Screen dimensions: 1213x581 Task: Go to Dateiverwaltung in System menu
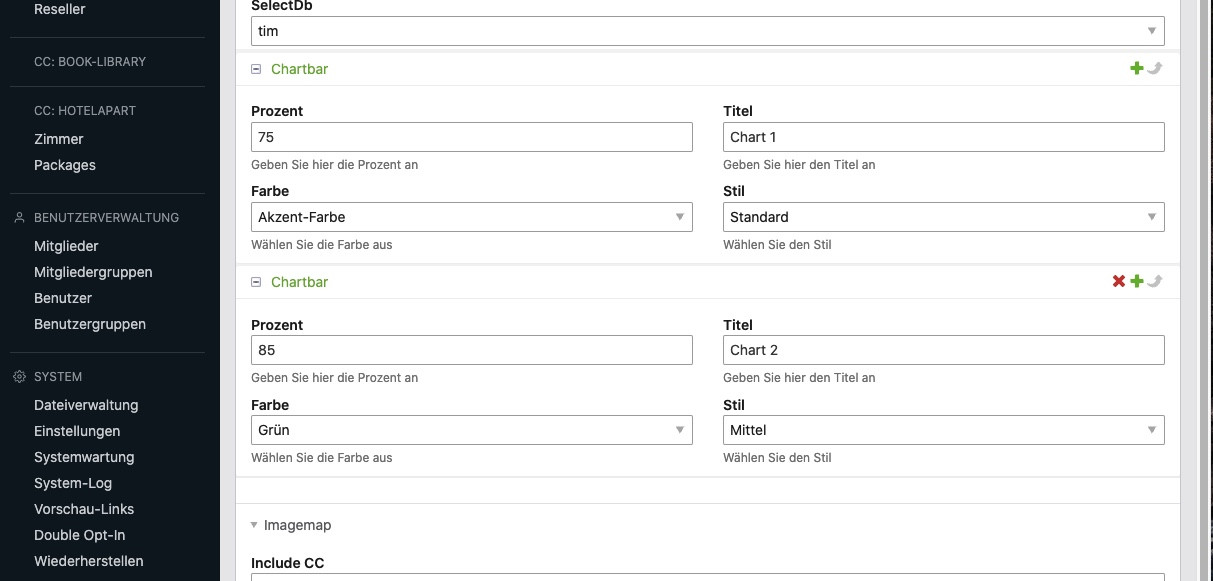(x=86, y=405)
